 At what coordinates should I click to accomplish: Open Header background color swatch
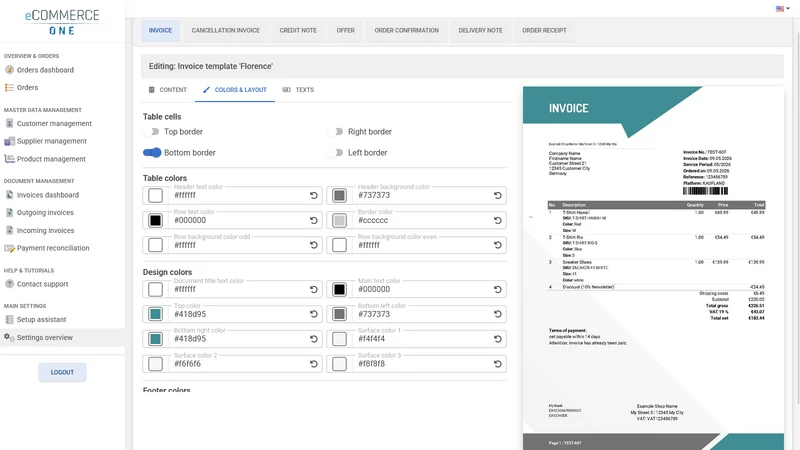click(339, 195)
